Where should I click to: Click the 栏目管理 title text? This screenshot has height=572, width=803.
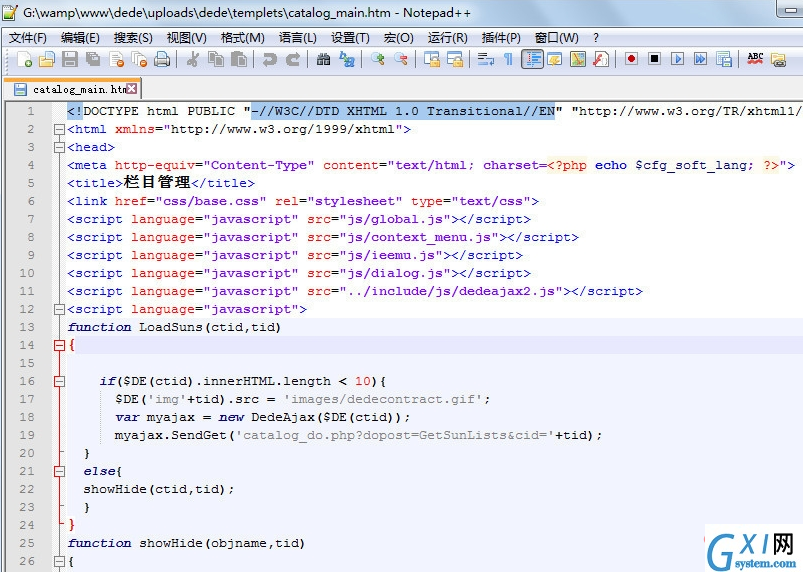tap(157, 182)
